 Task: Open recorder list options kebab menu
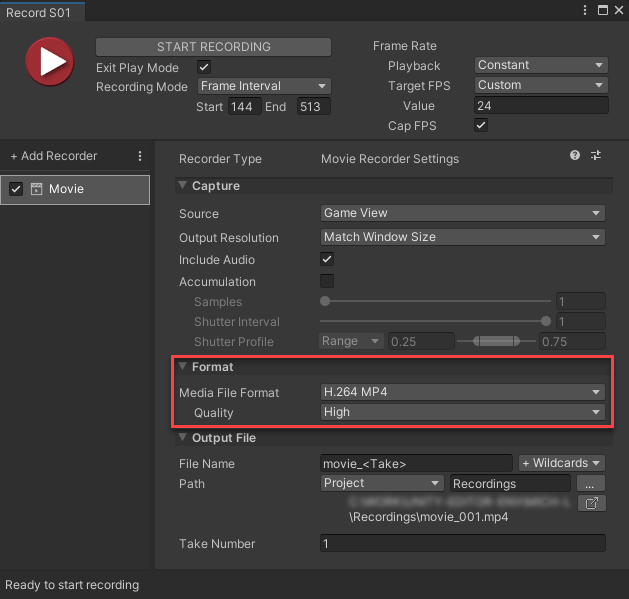click(140, 157)
